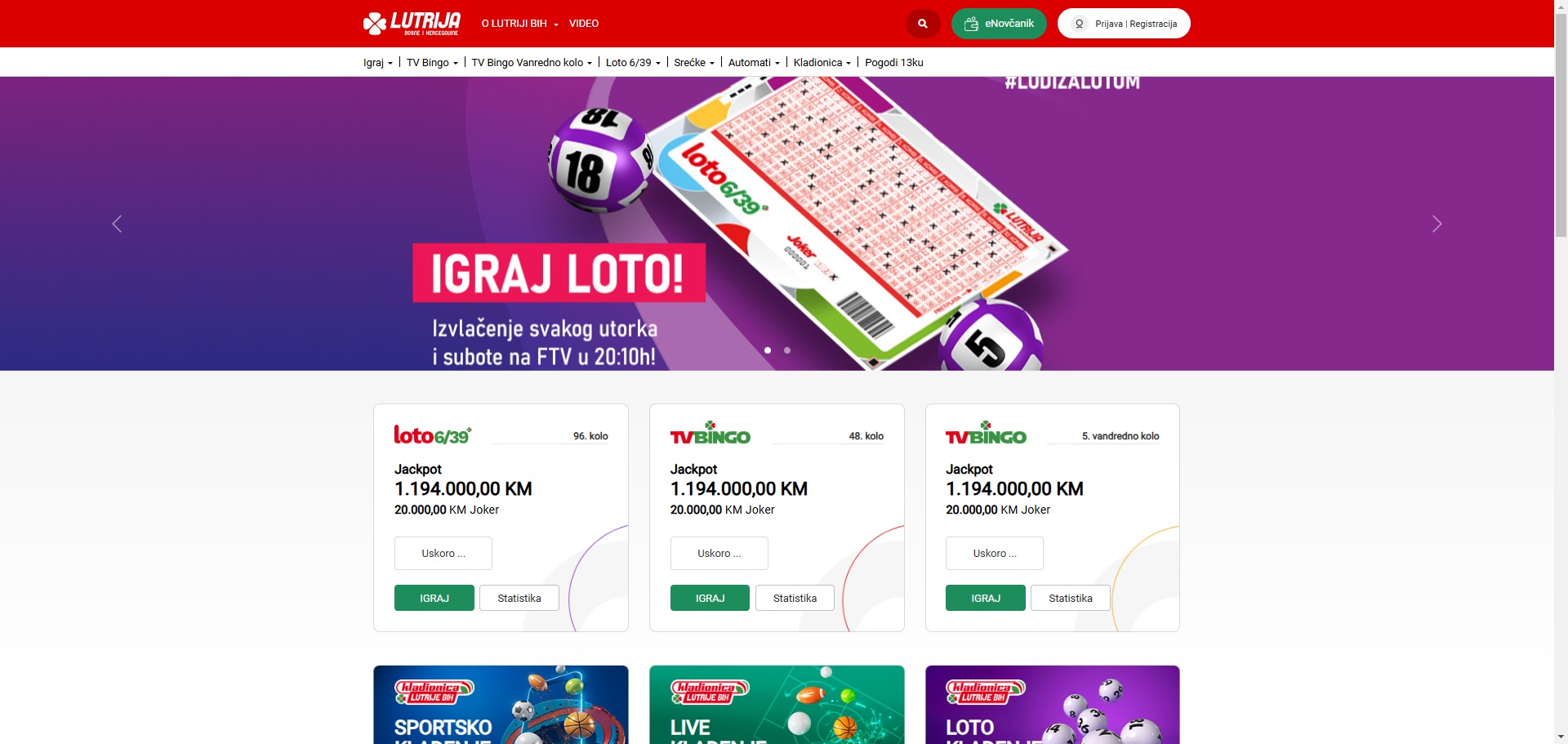Advance to the next carousel slide arrow
This screenshot has width=1568, height=744.
pyautogui.click(x=1437, y=224)
